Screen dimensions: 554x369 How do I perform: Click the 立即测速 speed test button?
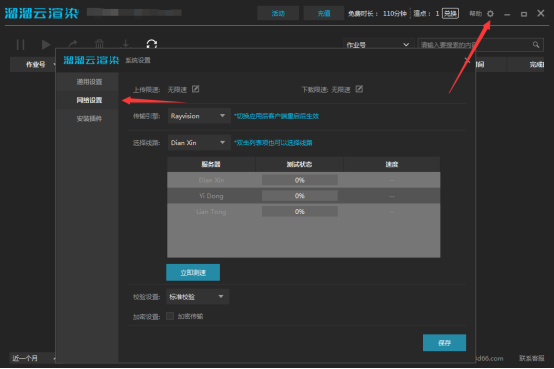tap(193, 273)
